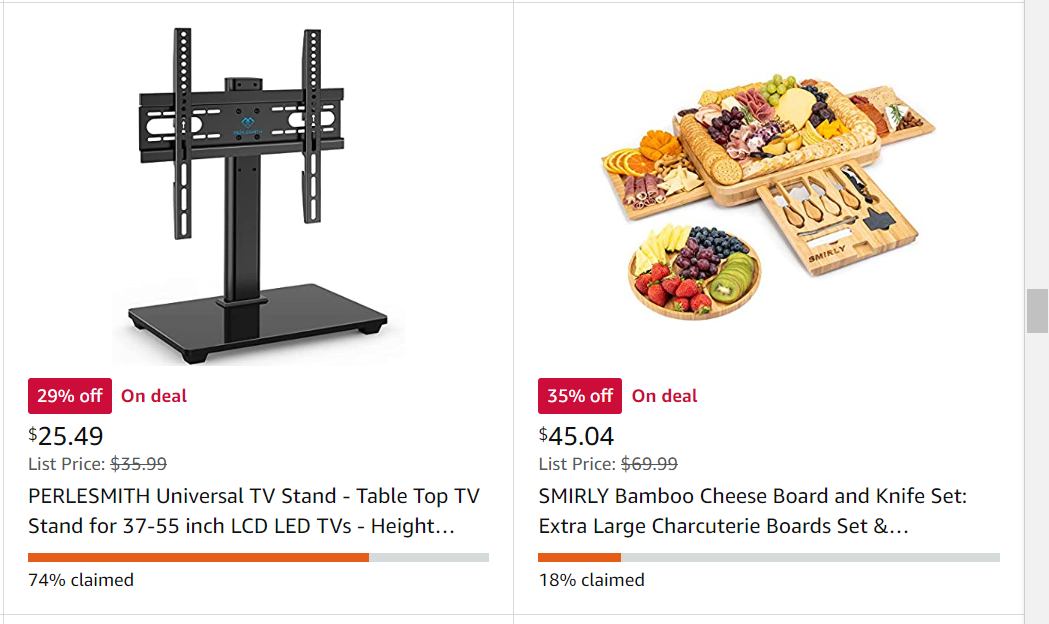
Task: Click the $25.49 deal price
Action: tap(66, 436)
